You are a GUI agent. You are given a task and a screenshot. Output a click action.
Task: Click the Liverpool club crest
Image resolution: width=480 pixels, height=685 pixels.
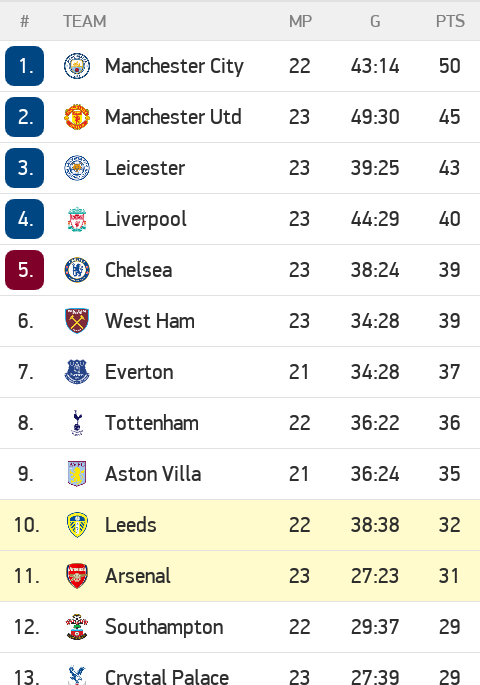(x=77, y=219)
